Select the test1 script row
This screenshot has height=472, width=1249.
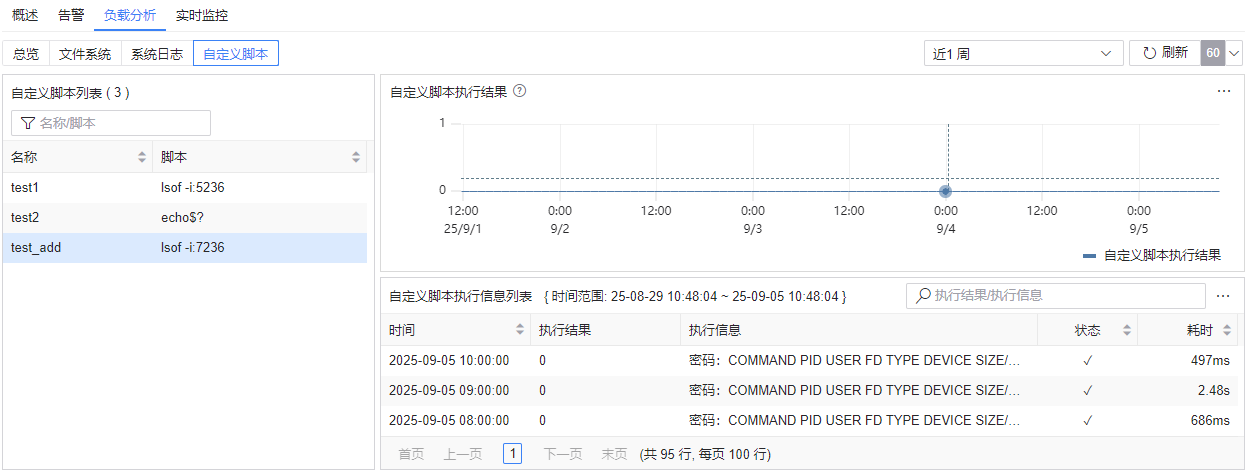184,187
